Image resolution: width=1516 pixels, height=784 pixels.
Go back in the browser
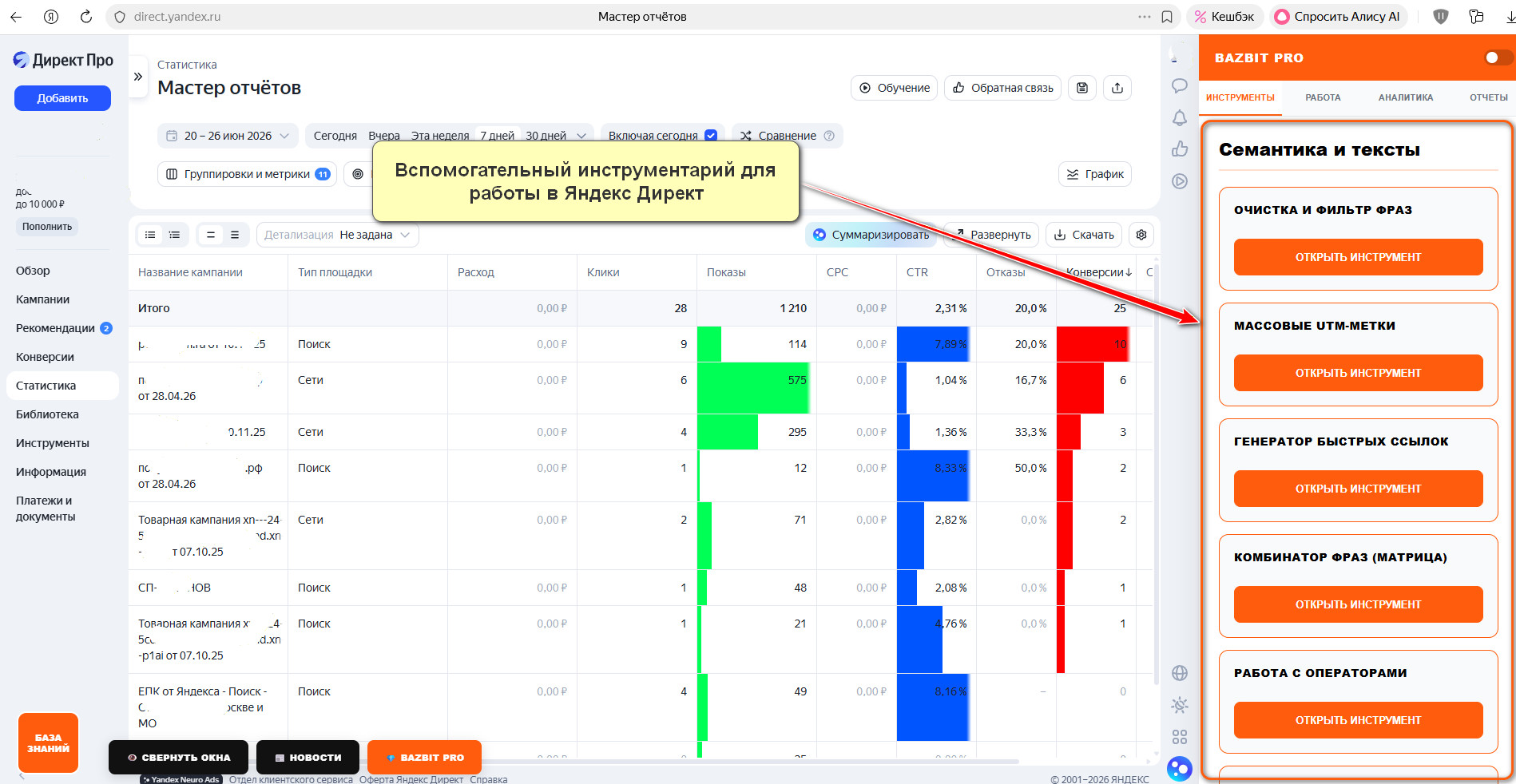pos(16,17)
